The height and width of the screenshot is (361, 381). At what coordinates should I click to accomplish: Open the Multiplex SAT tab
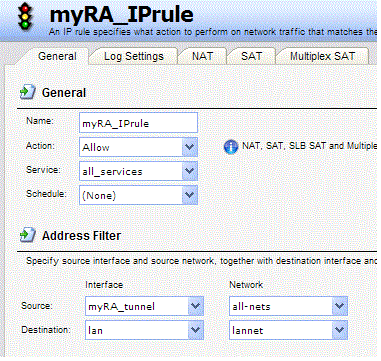(x=322, y=56)
